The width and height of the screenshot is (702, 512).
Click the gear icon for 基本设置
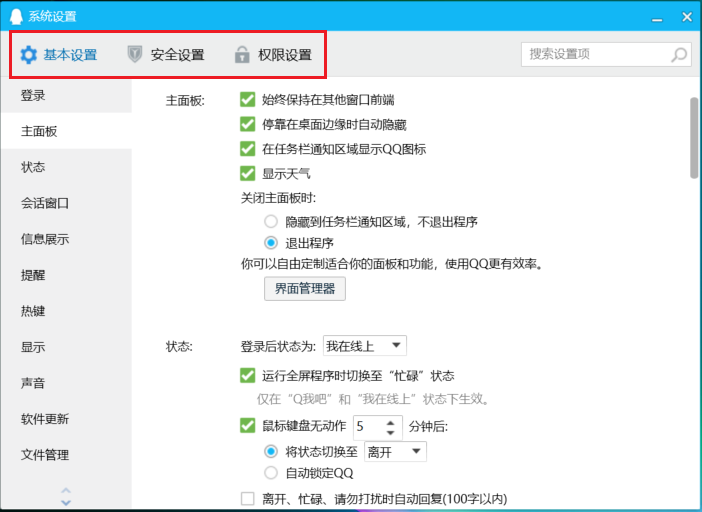[29, 55]
